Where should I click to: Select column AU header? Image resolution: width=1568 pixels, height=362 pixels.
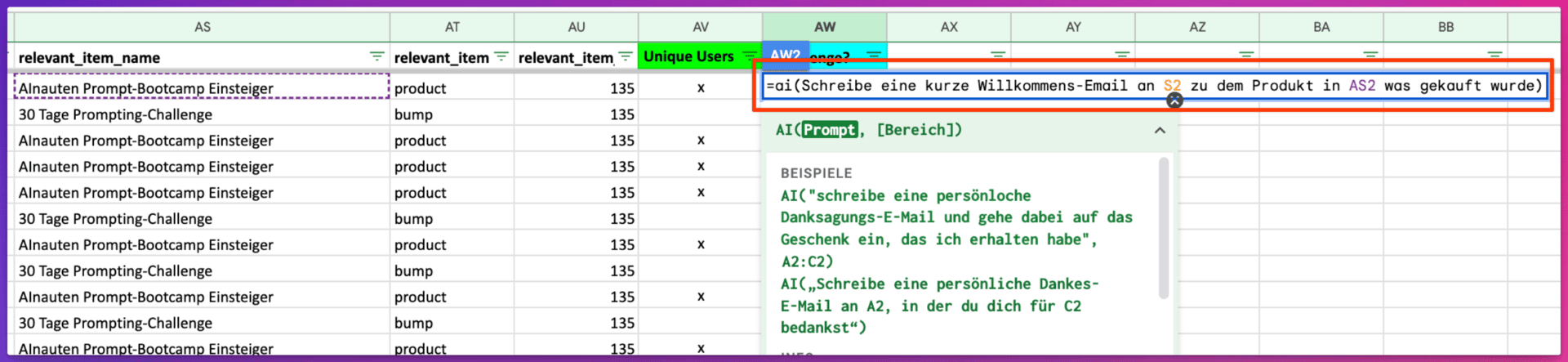[577, 27]
